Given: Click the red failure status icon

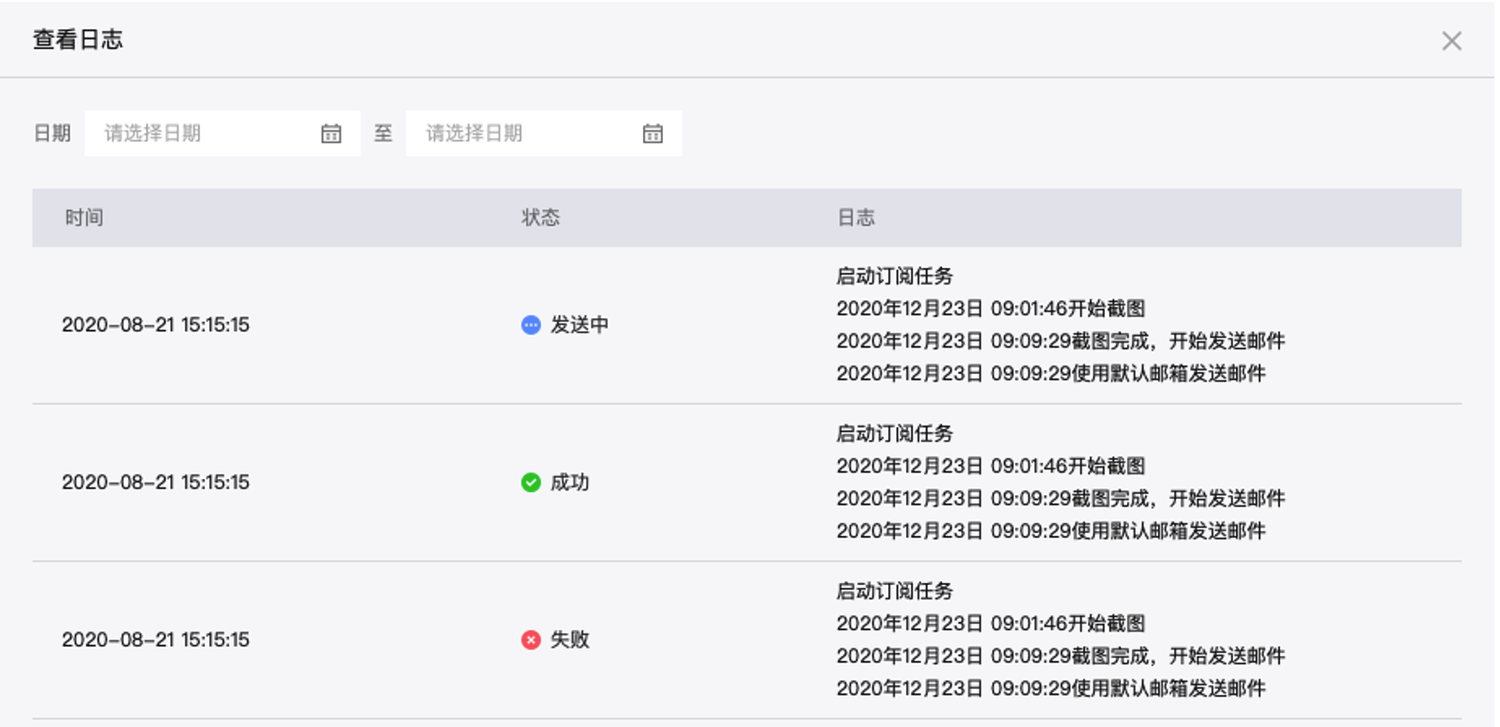Looking at the screenshot, I should [x=531, y=640].
